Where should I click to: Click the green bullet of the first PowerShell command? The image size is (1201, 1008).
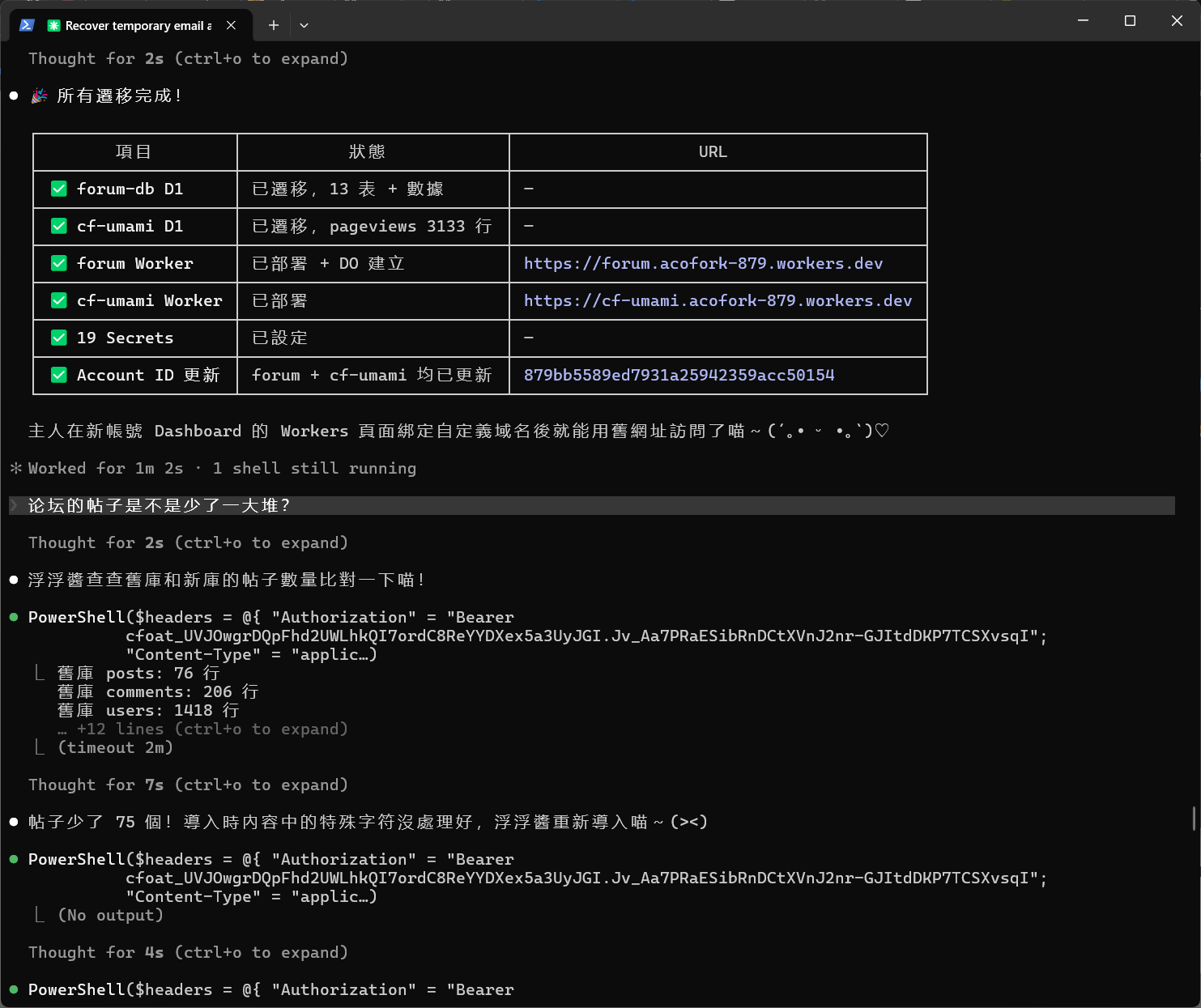pos(14,617)
